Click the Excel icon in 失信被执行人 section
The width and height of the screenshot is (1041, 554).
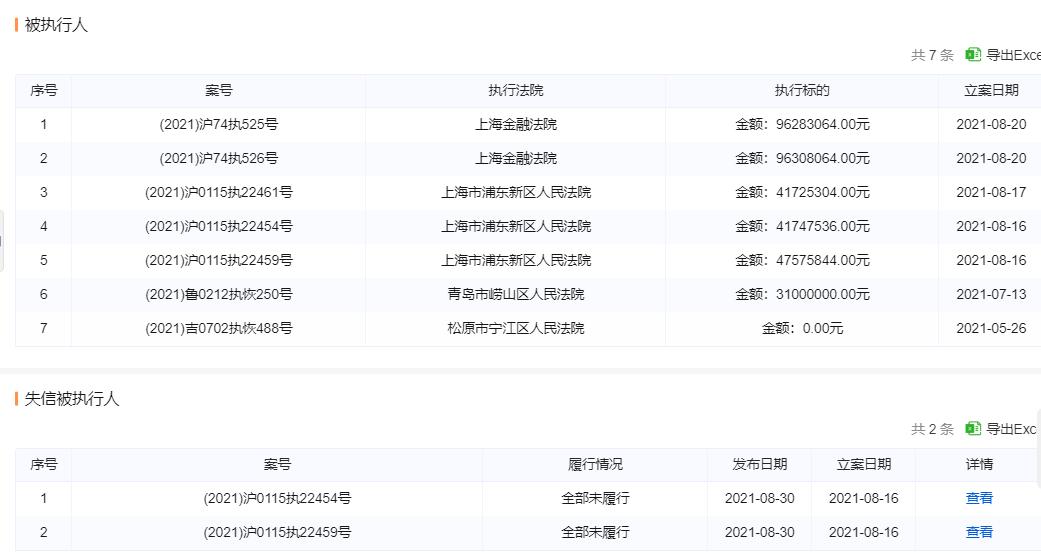tap(973, 428)
